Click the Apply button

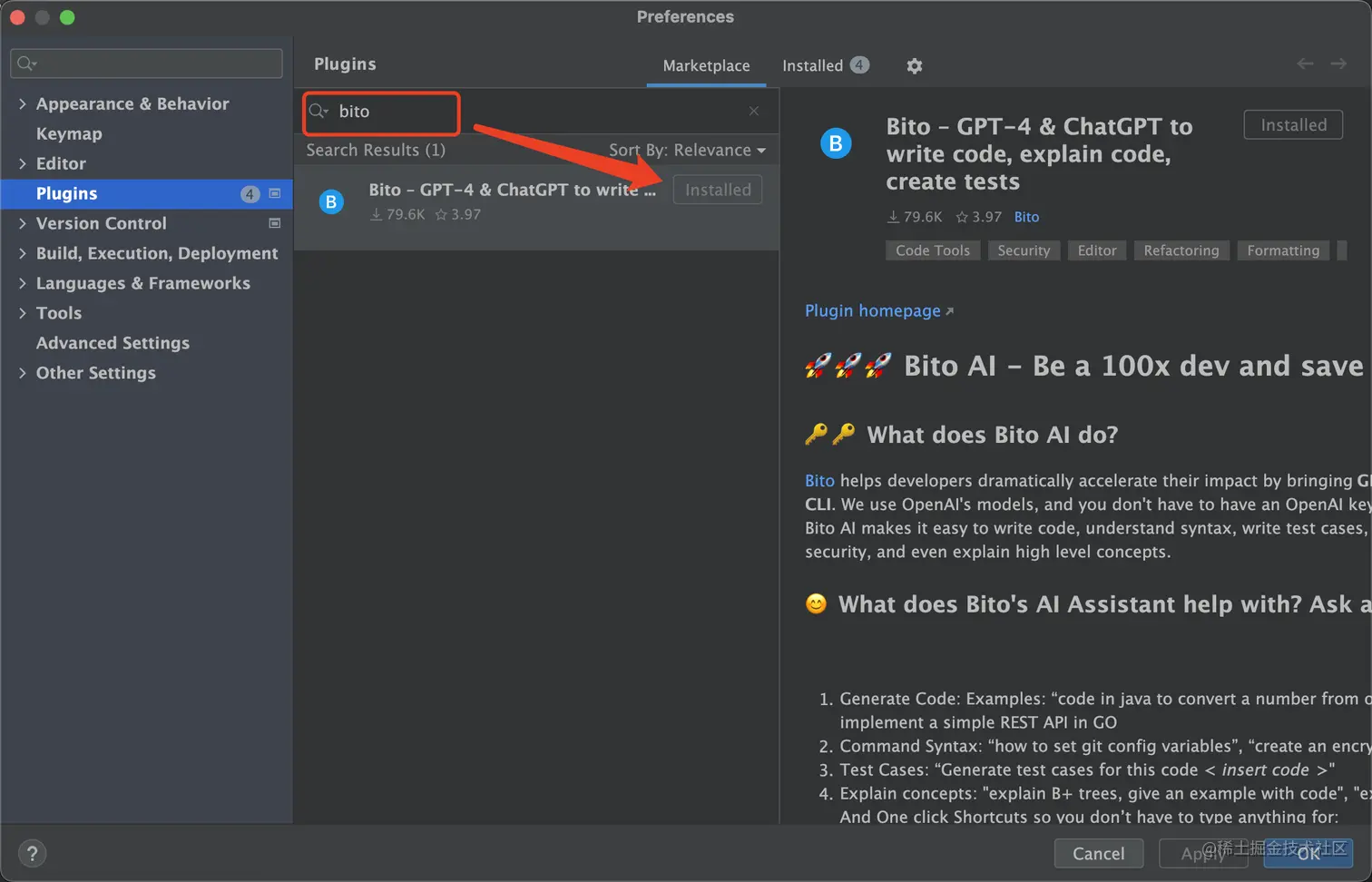coord(1202,853)
